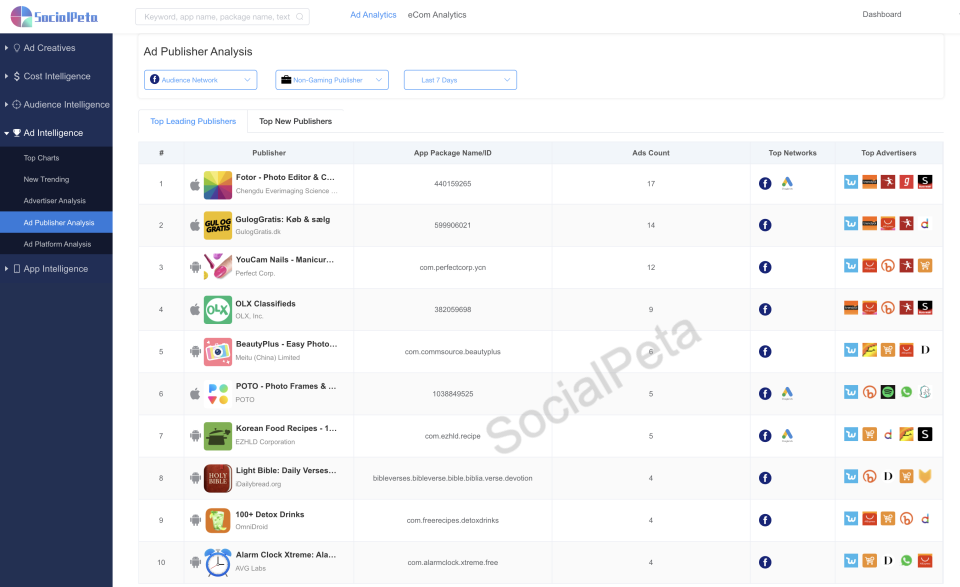Select the WhatsApp advertiser icon in Alarm Clock Xtreme row
Viewport: 960px width, 587px height.
pos(906,560)
